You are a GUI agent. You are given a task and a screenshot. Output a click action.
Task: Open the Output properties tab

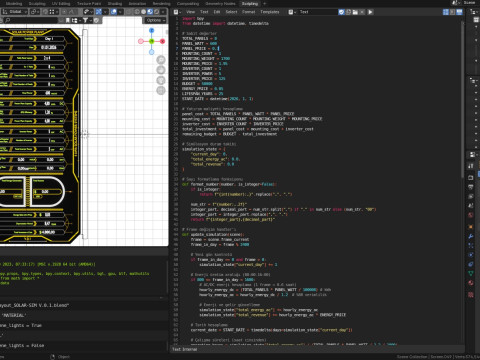coord(471,187)
